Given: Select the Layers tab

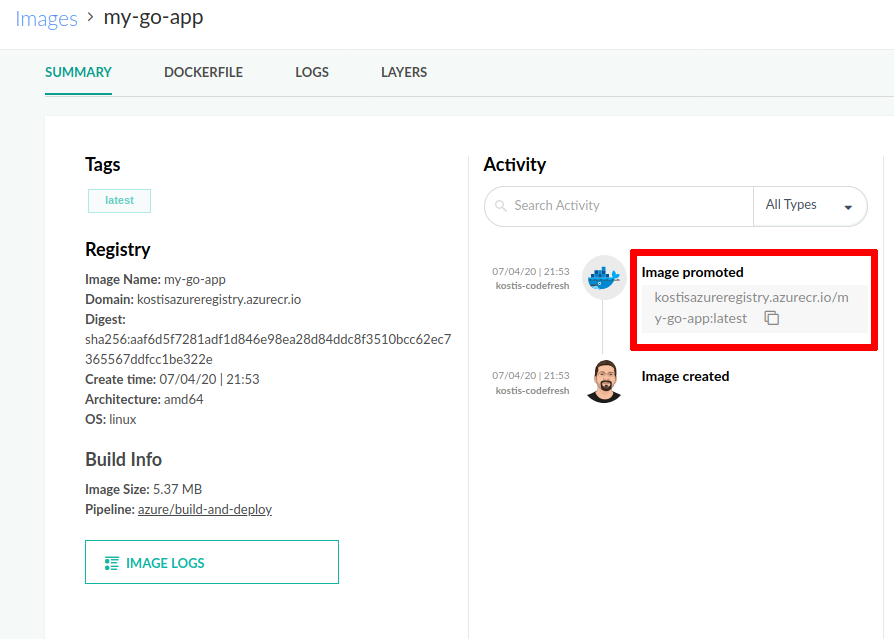Looking at the screenshot, I should (404, 72).
